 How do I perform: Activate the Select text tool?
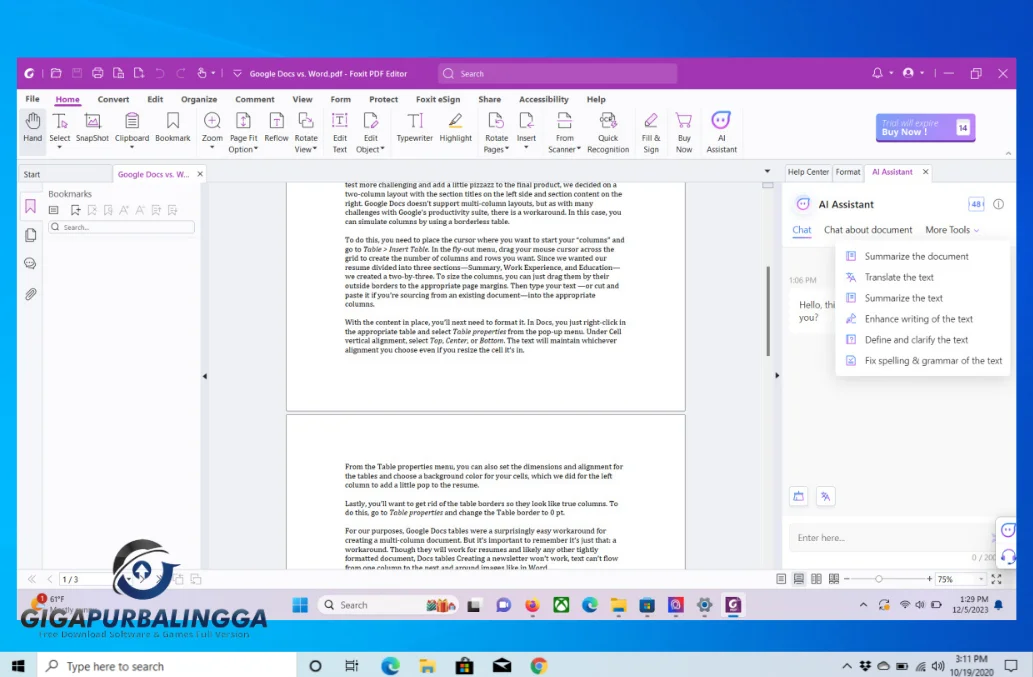click(59, 130)
